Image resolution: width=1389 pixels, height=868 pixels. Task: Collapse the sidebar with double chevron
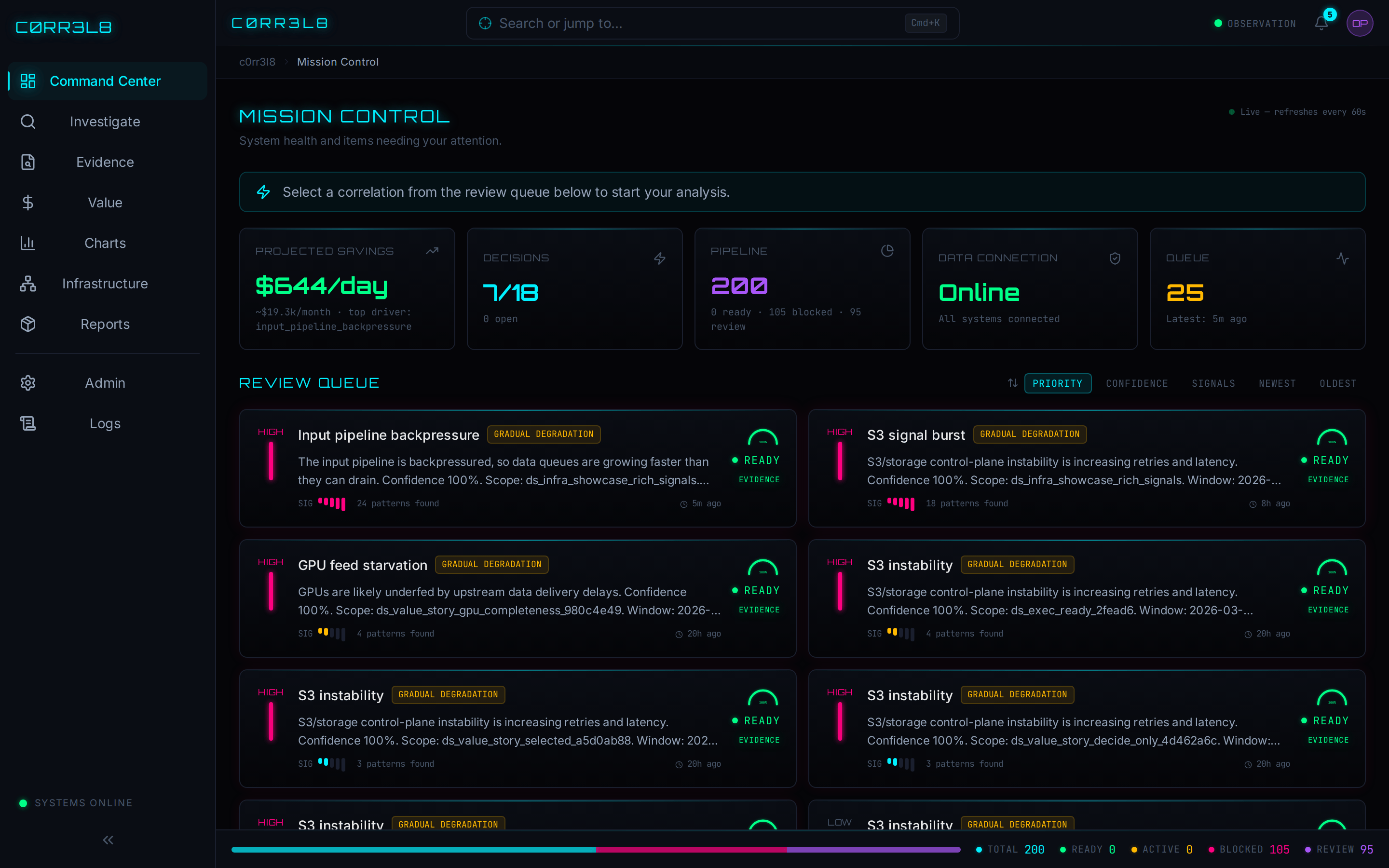[108, 841]
